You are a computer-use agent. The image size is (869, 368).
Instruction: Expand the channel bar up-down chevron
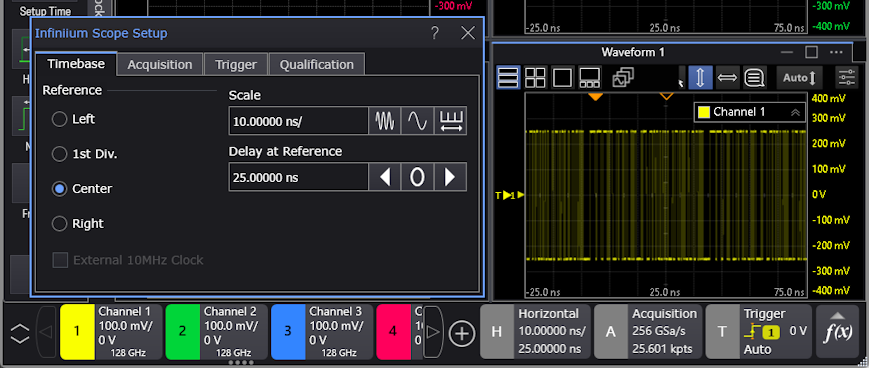19,333
